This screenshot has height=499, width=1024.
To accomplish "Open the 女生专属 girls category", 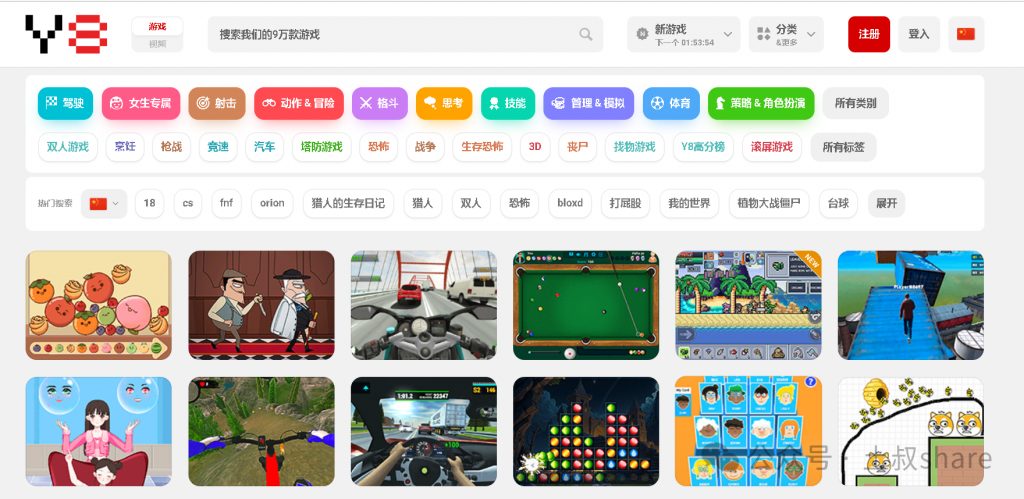I will coord(140,103).
